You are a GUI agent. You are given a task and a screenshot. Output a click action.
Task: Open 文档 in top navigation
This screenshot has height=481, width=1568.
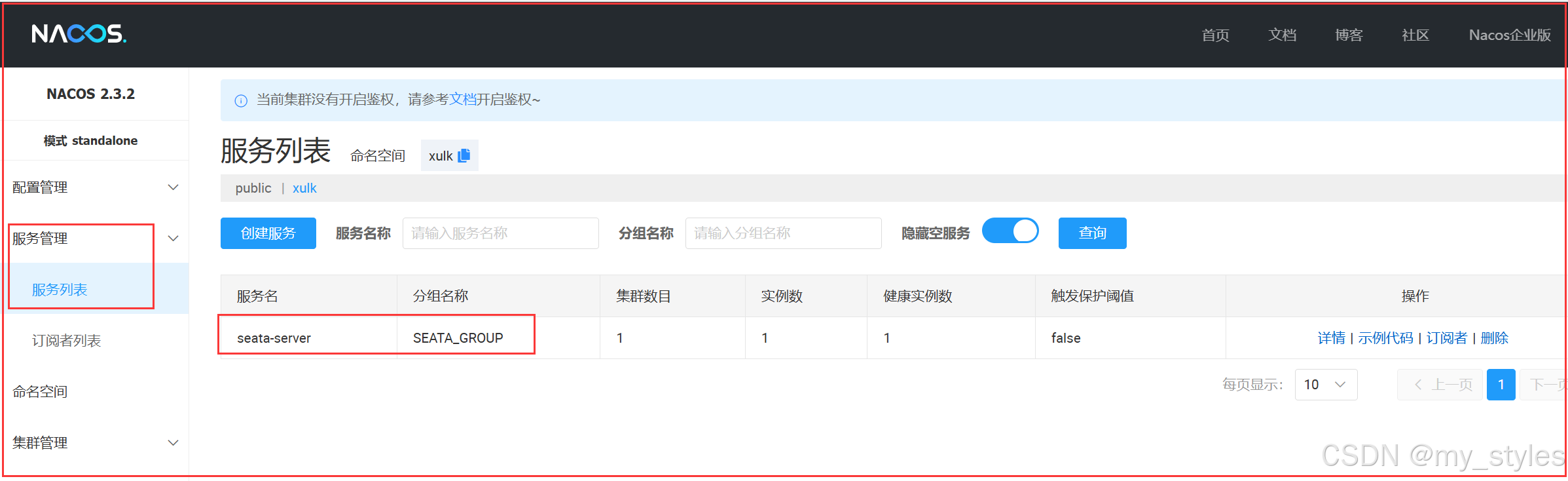(1283, 35)
